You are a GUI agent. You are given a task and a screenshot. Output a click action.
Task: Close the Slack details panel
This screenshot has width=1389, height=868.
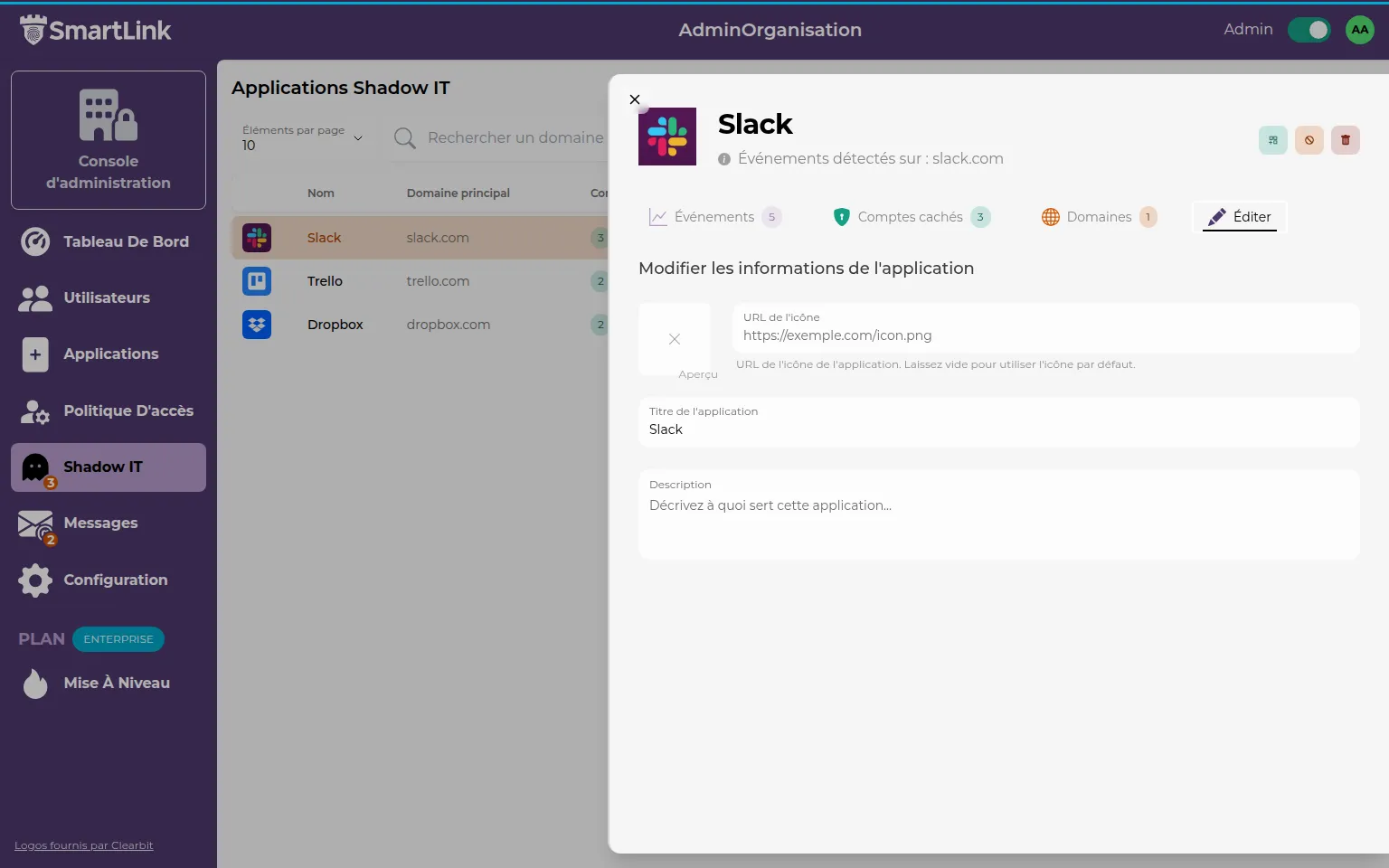[635, 99]
